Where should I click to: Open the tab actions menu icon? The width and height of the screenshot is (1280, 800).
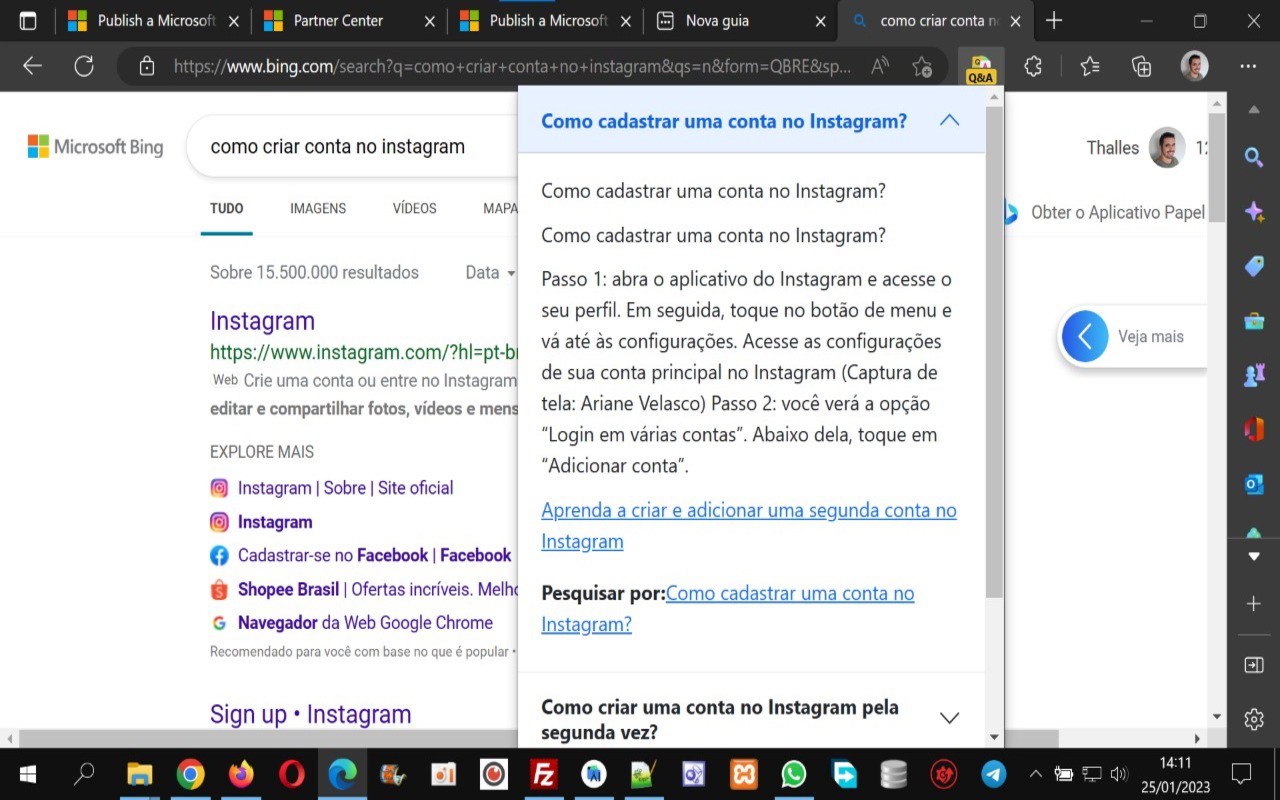pyautogui.click(x=28, y=21)
